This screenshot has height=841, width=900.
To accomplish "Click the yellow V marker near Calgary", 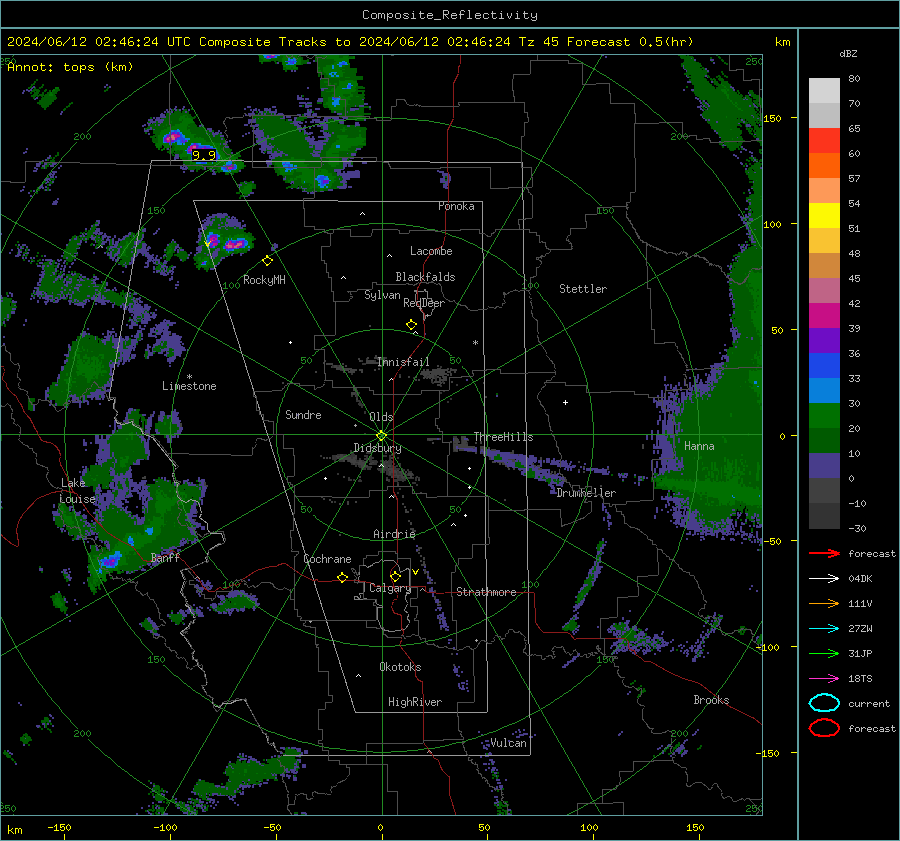I will coord(415,572).
